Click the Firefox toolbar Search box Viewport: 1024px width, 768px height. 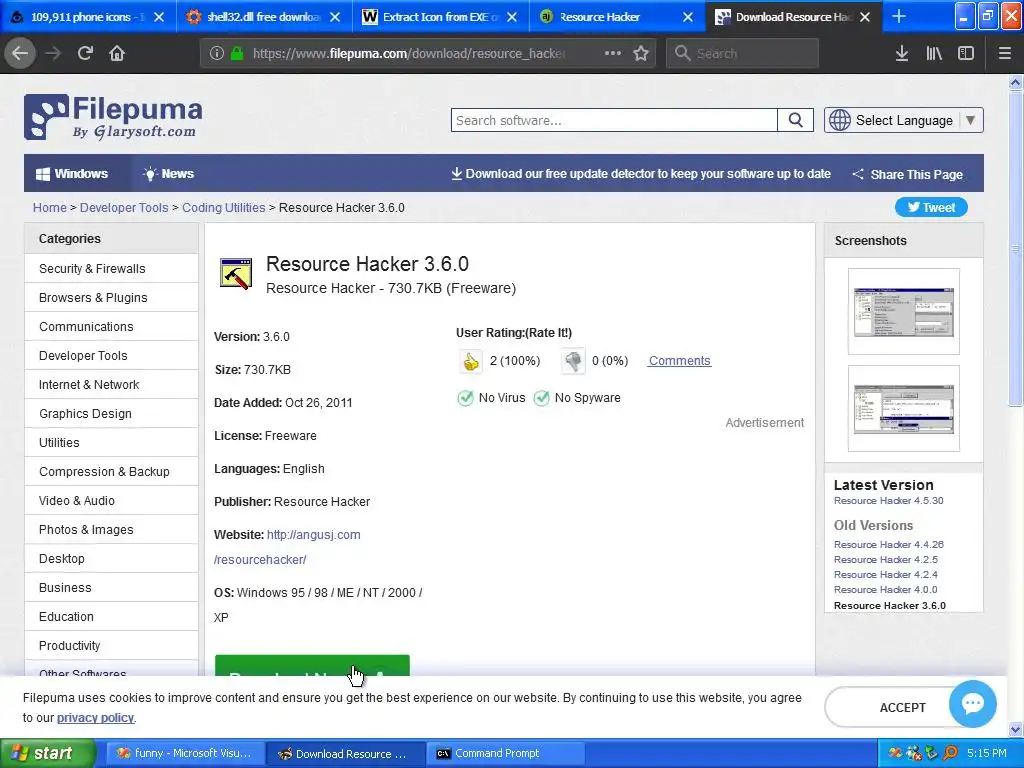click(742, 53)
